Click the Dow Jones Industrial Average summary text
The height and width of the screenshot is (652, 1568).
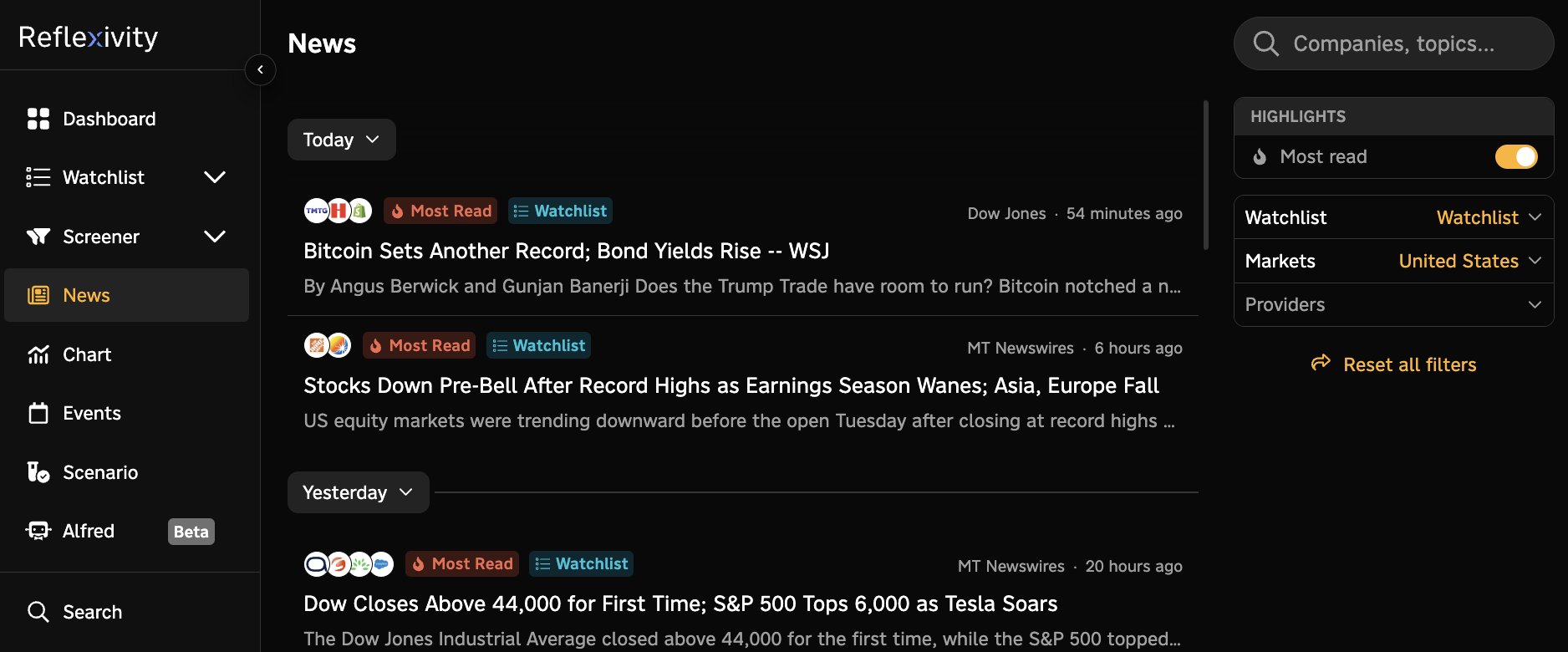pos(742,639)
